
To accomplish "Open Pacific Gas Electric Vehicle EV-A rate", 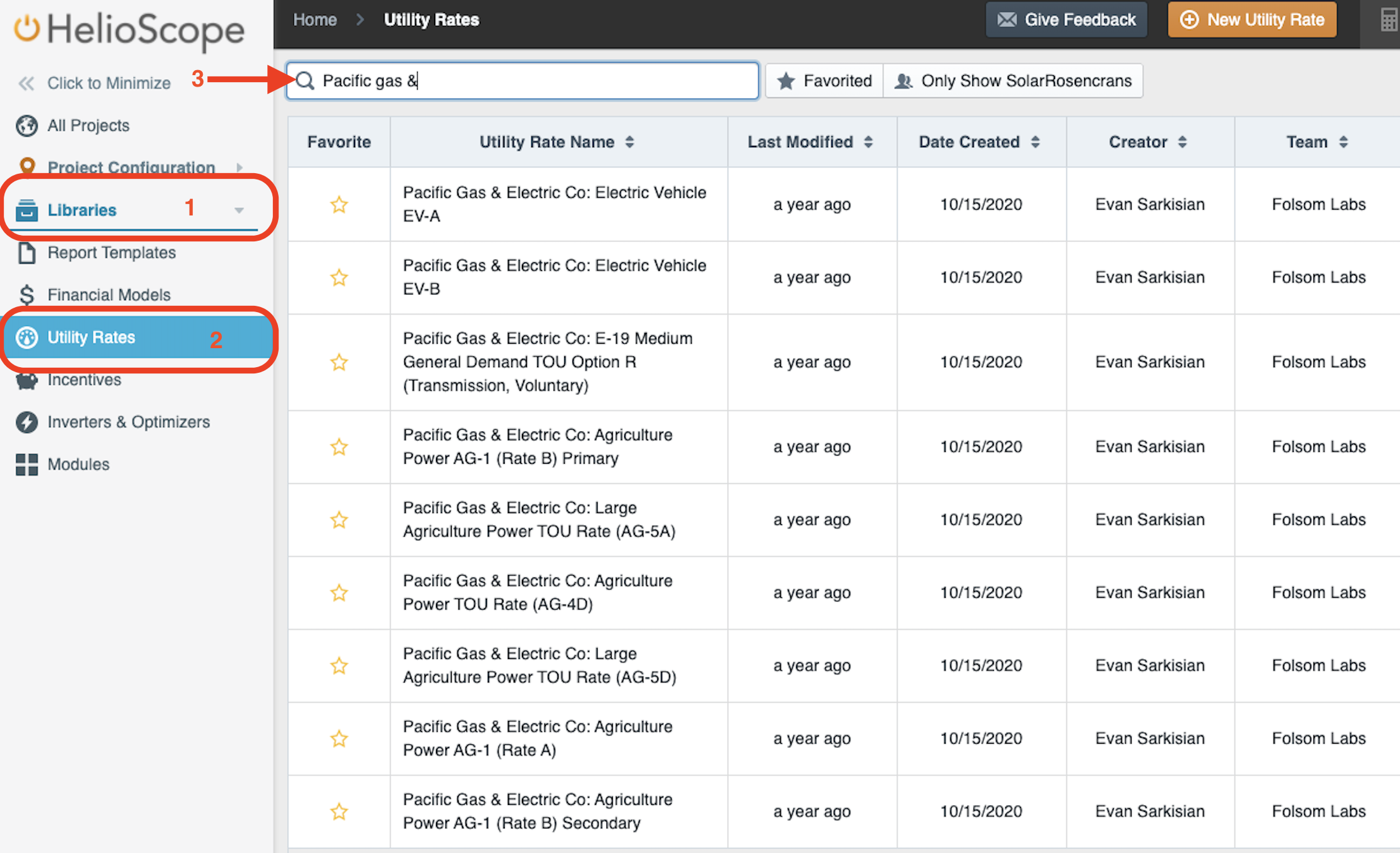I will pos(555,204).
